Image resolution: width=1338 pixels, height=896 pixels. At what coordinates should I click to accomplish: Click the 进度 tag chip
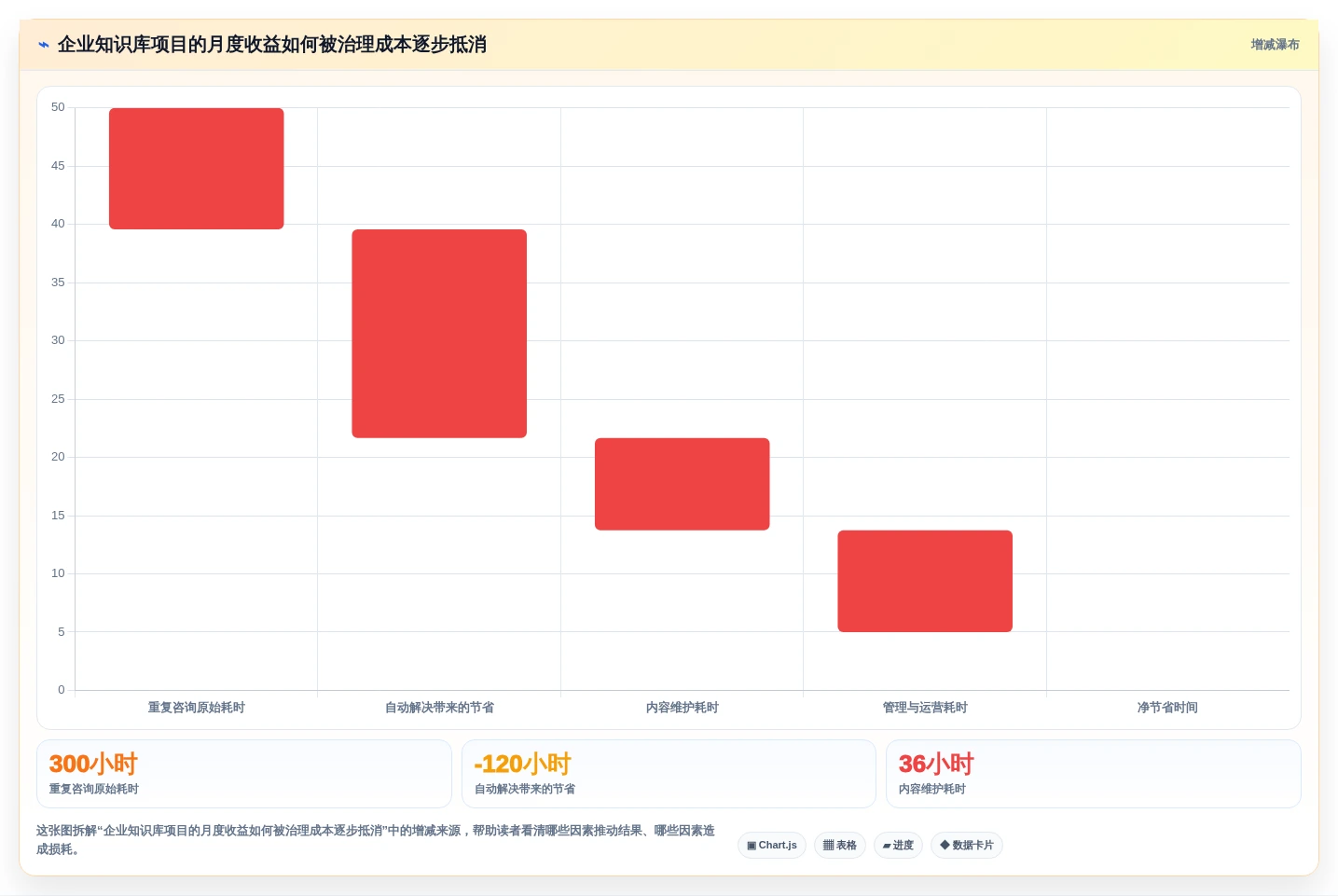pyautogui.click(x=899, y=846)
